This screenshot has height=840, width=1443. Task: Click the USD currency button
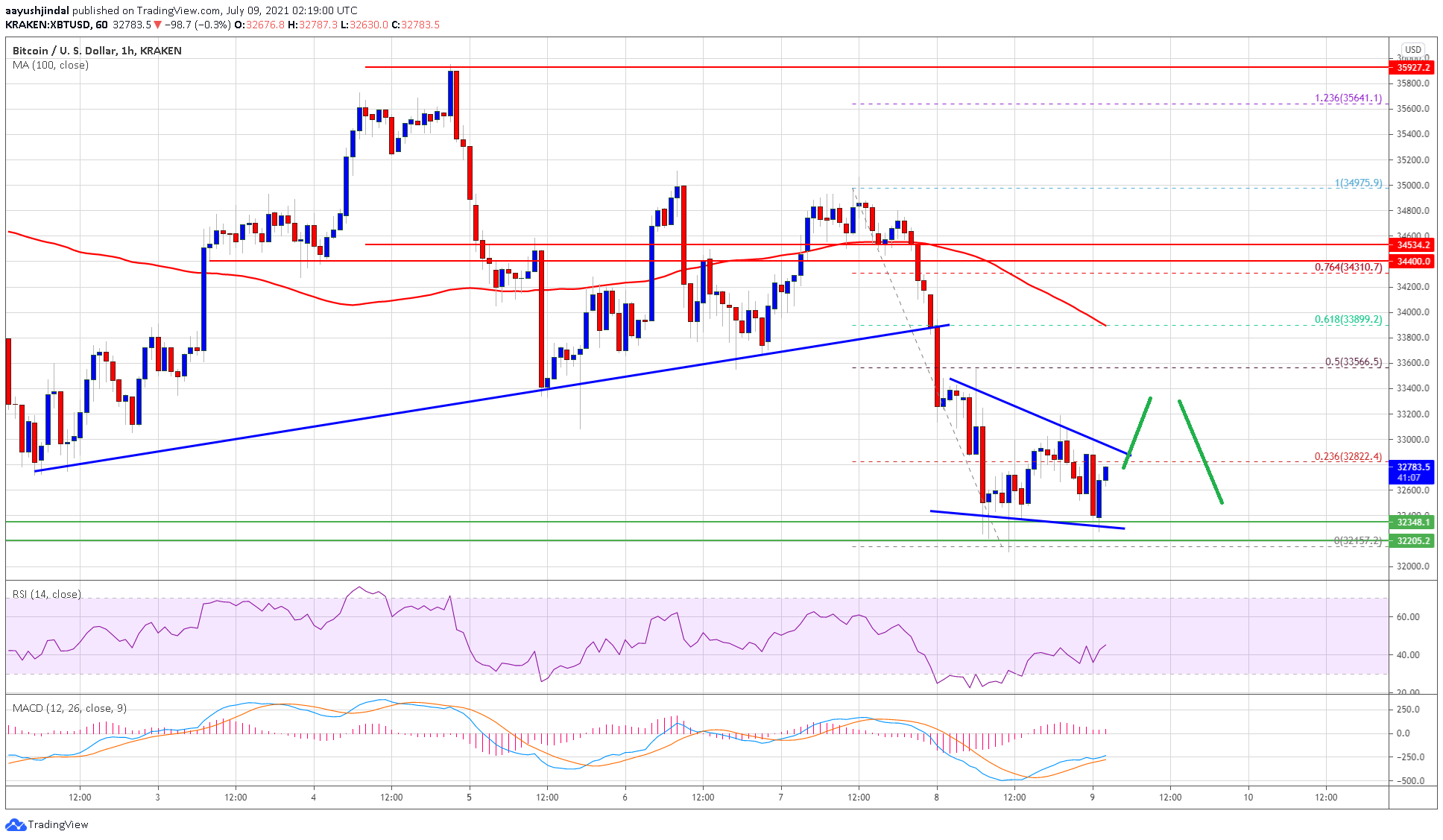click(1412, 50)
